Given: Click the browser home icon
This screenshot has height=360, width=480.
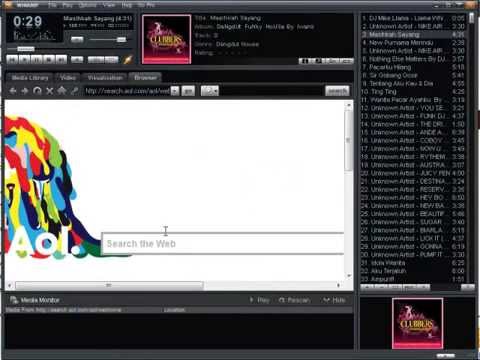Looking at the screenshot, I should click(x=62, y=91).
